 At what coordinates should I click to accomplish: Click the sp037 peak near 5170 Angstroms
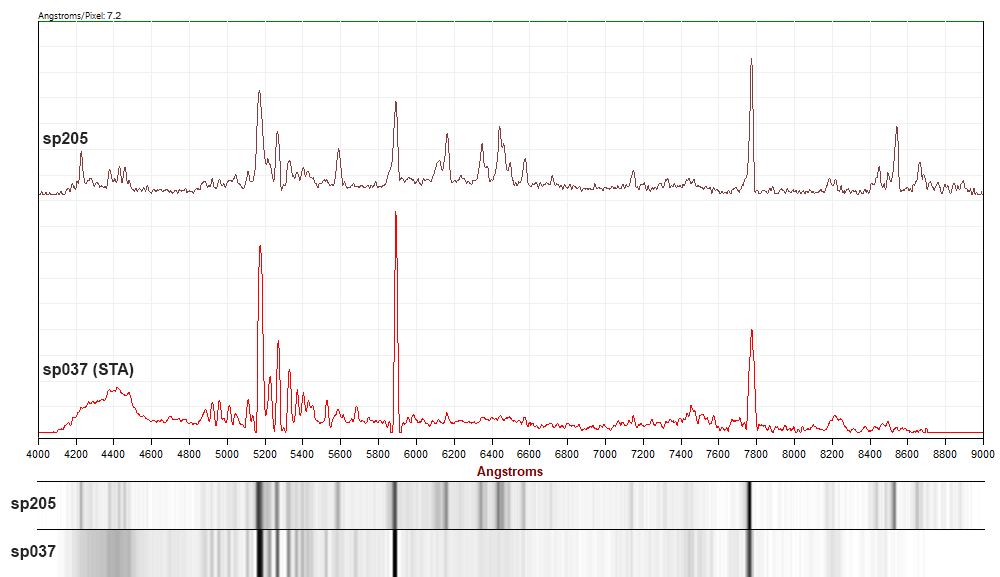coord(260,248)
